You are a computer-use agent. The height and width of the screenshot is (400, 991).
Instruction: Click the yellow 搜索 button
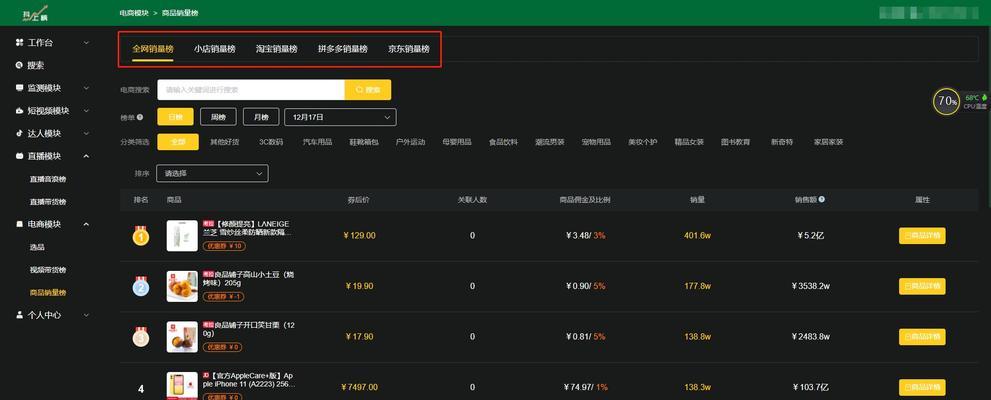click(368, 90)
